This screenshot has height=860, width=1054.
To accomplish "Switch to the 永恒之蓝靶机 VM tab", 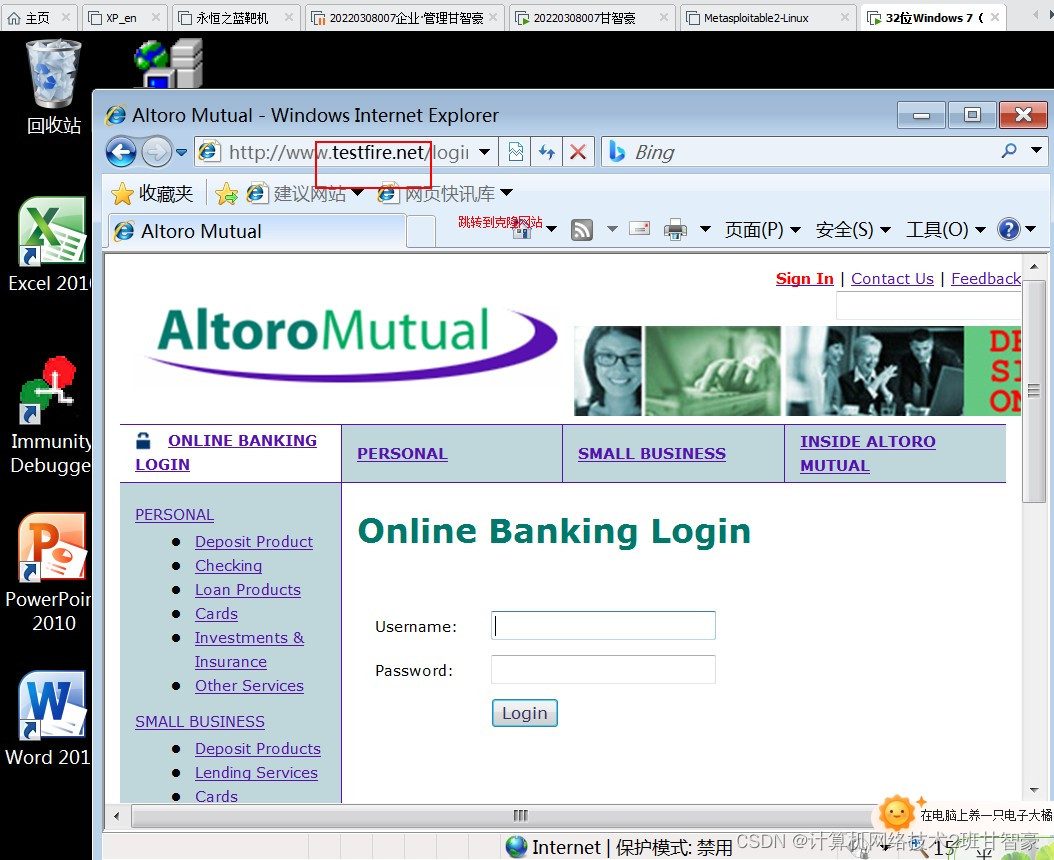I will click(235, 17).
